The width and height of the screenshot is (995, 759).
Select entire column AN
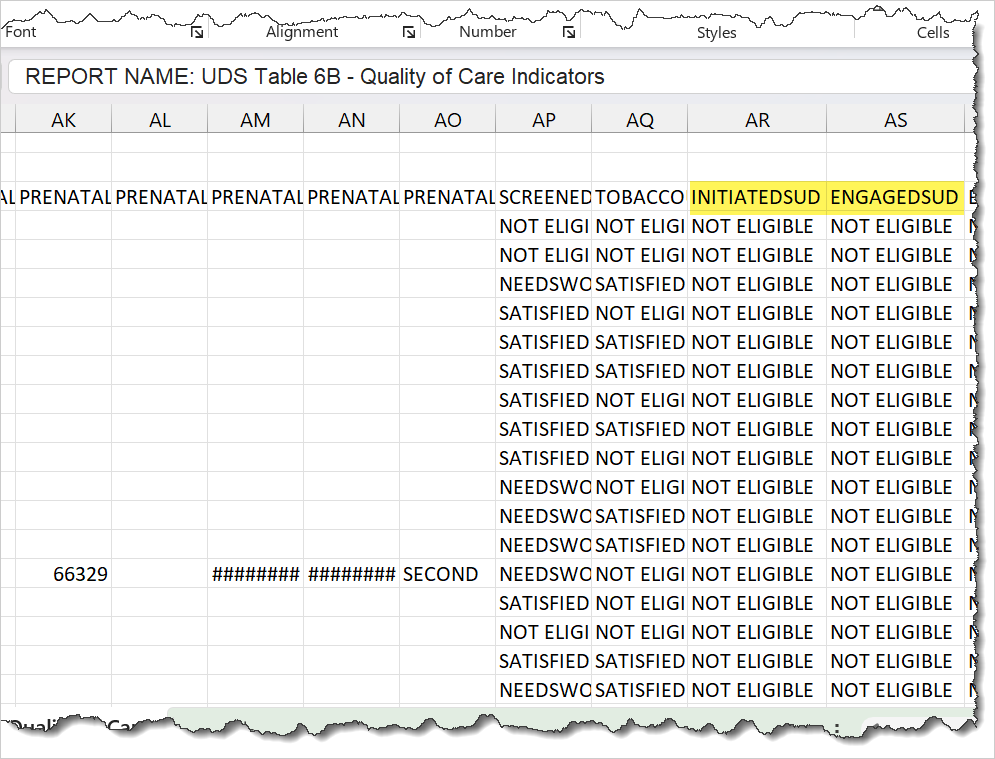point(351,120)
